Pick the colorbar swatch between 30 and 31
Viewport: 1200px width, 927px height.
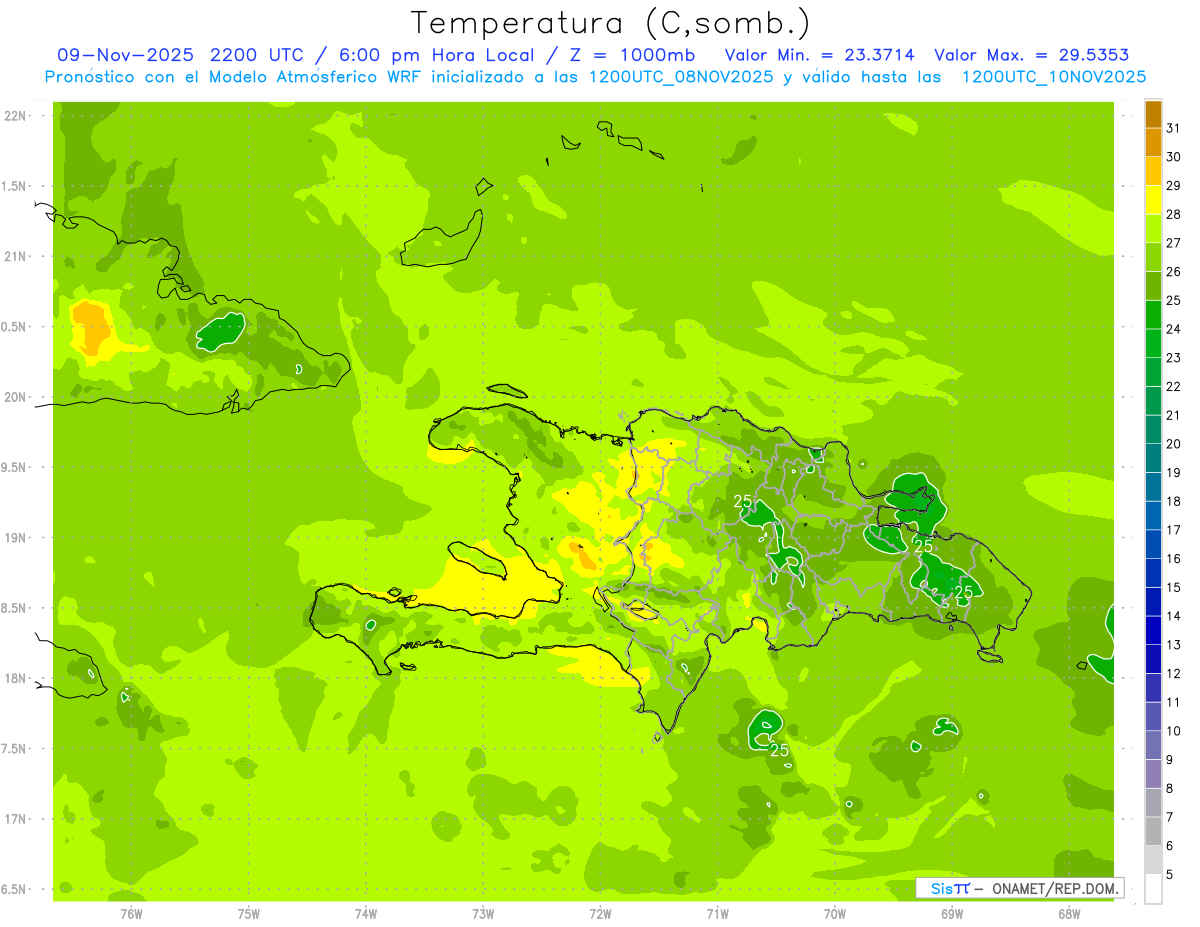[1153, 142]
